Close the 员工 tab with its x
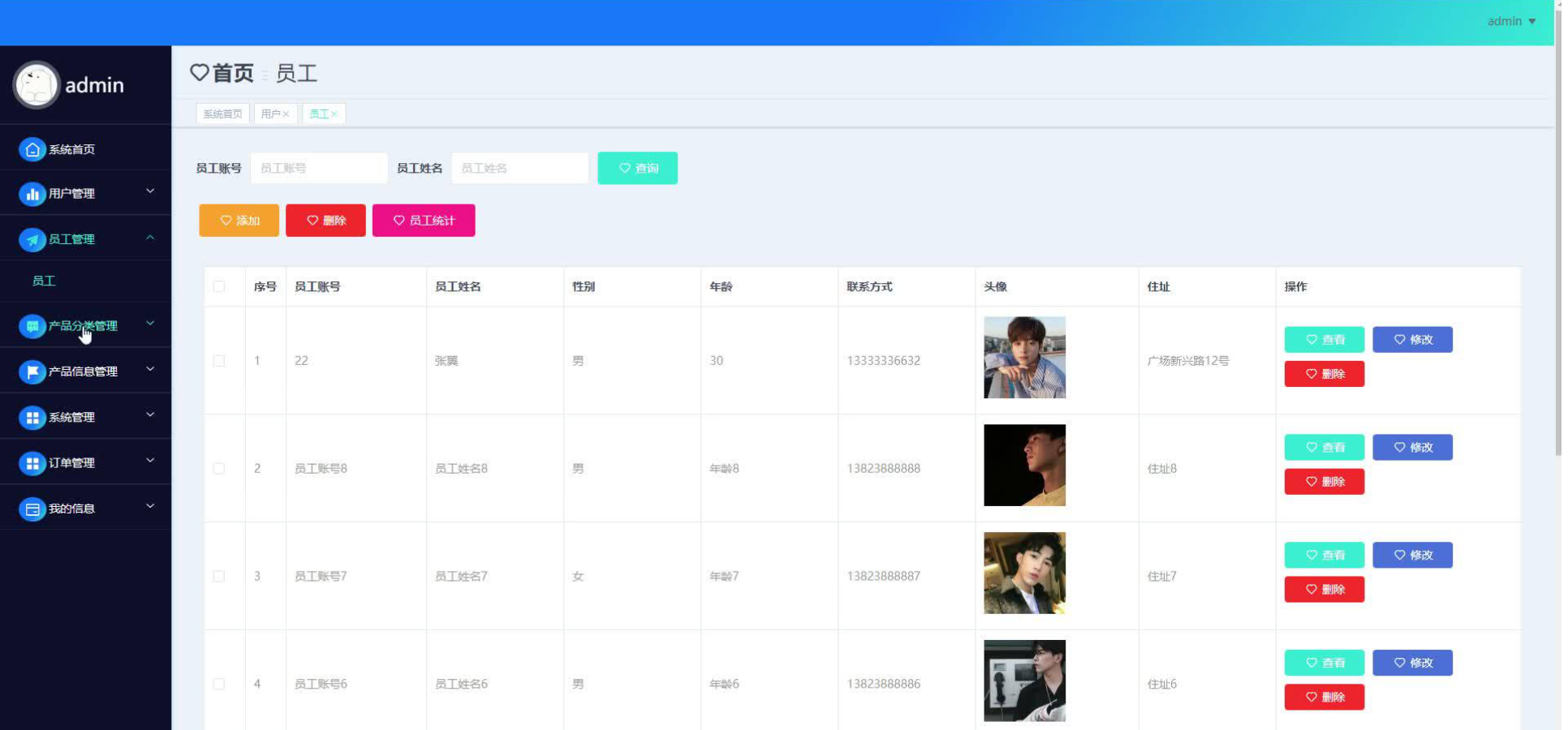The image size is (1568, 730). click(334, 114)
